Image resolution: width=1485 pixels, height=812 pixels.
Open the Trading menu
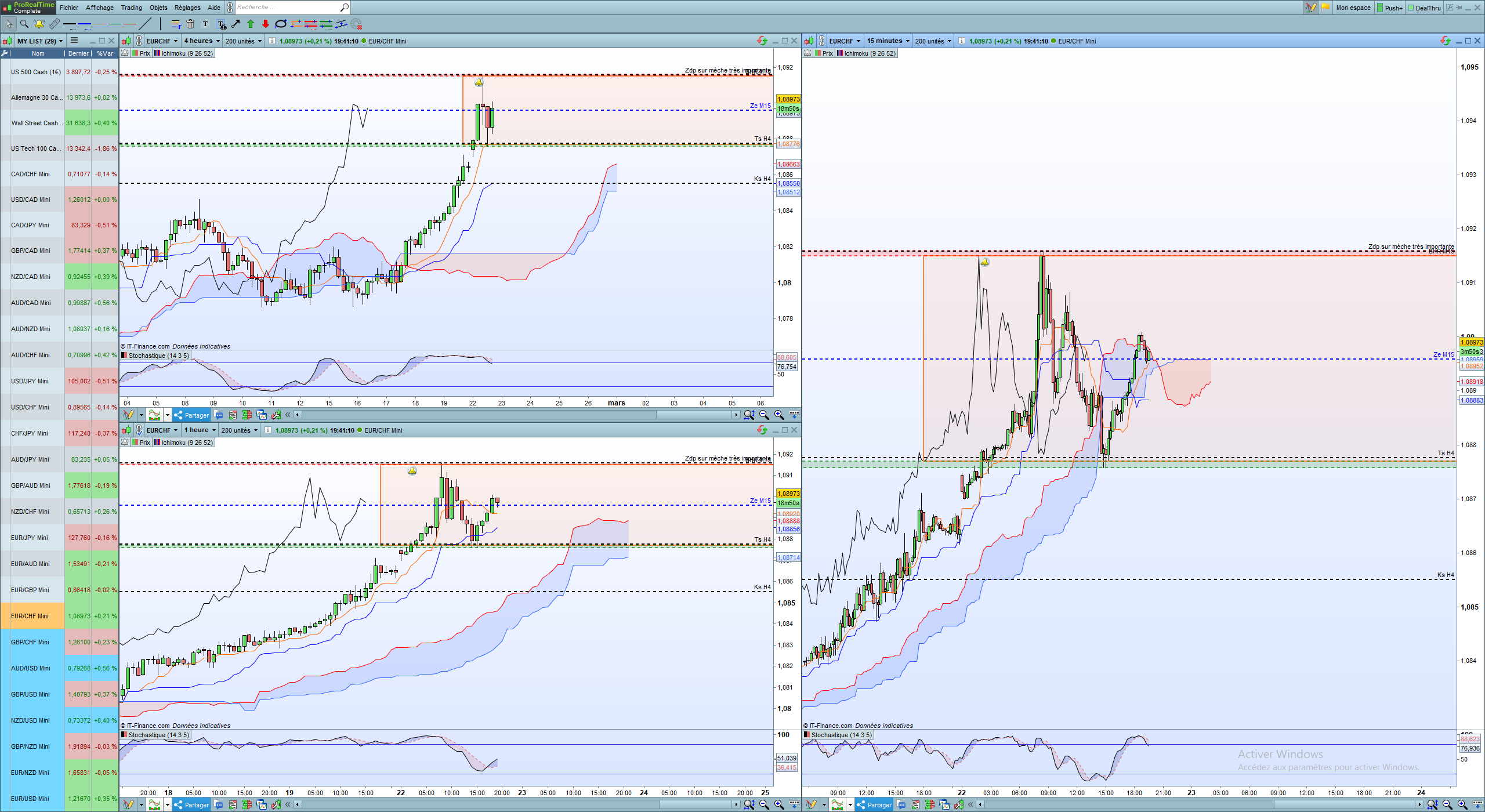131,8
